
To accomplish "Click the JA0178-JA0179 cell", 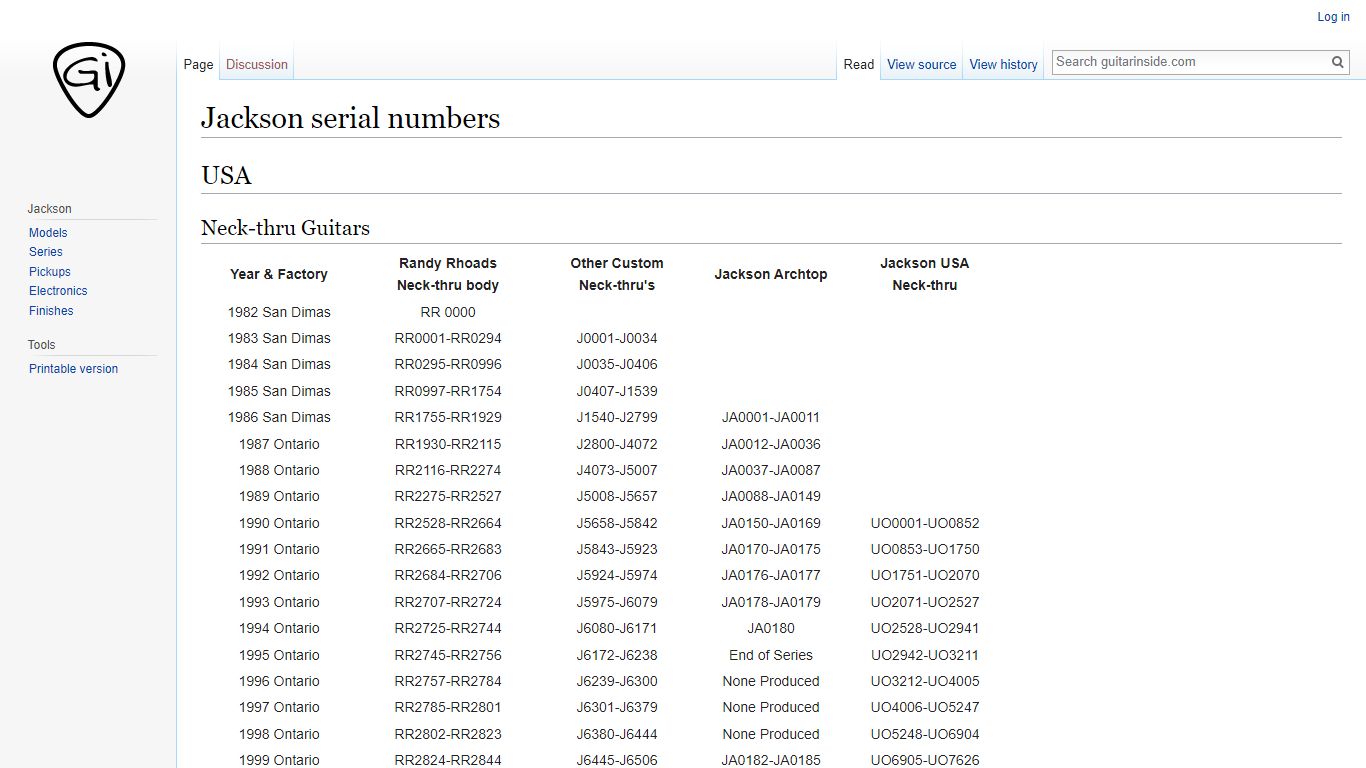I will click(771, 602).
